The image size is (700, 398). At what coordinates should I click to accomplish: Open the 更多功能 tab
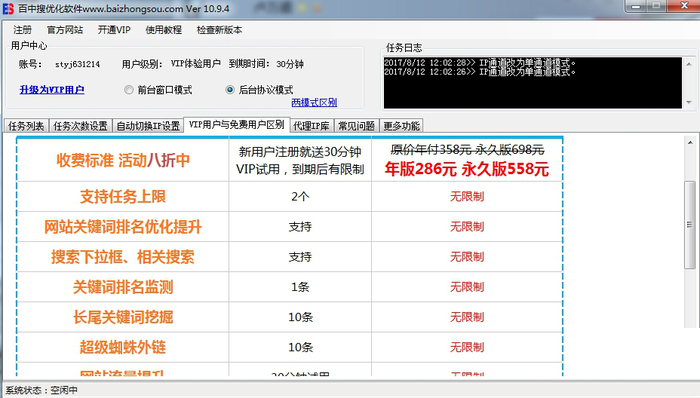click(401, 126)
